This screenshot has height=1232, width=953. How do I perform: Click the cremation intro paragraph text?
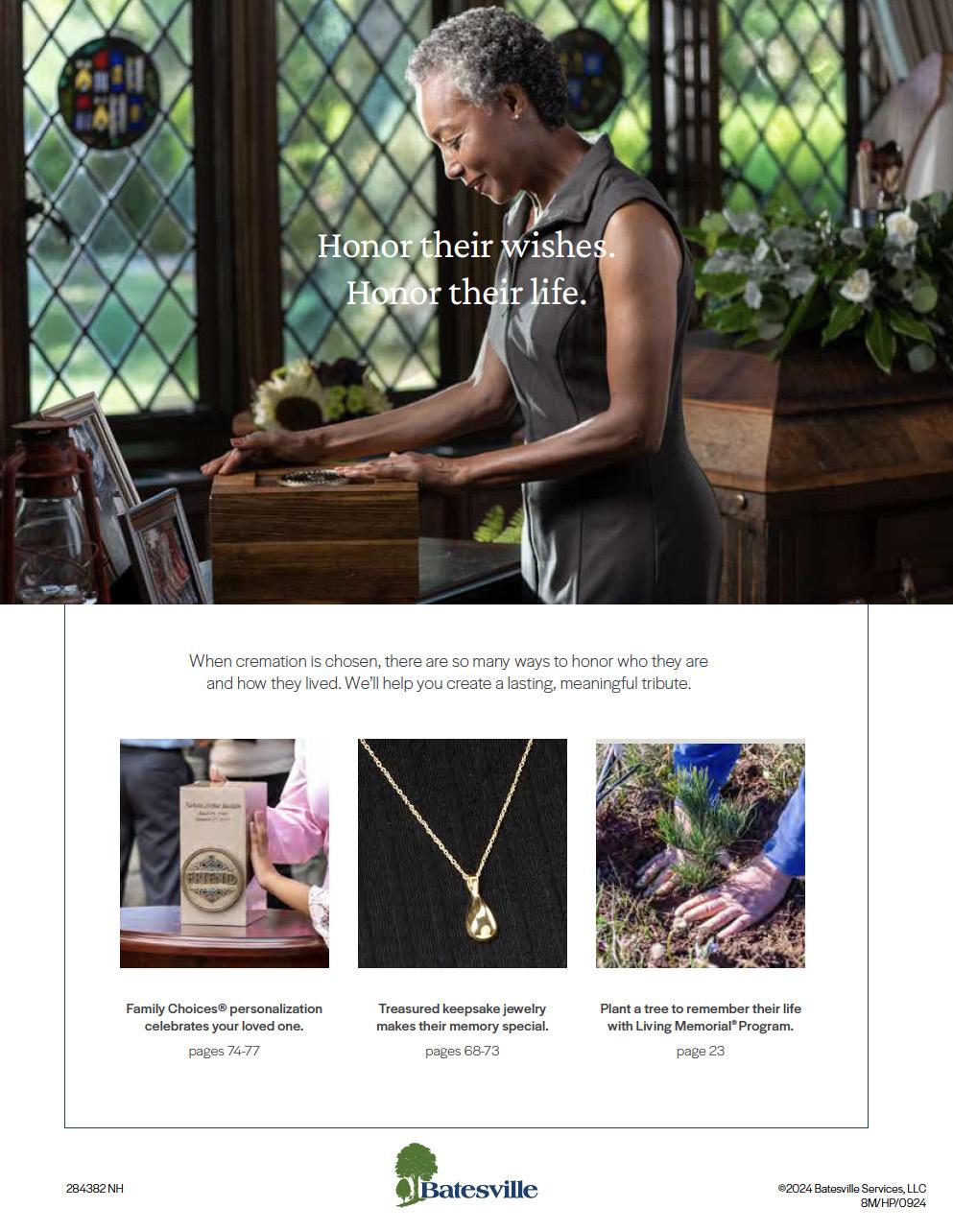click(449, 673)
